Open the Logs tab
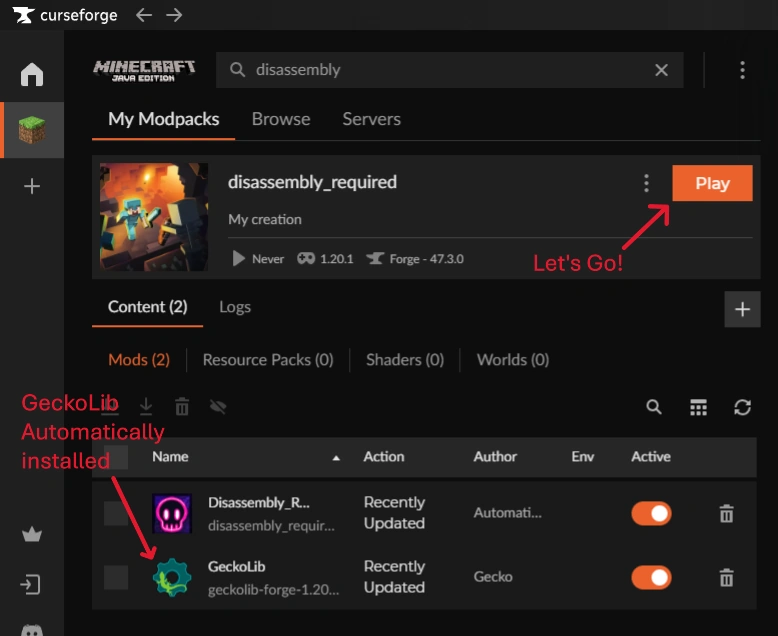Screen dimensions: 778x636 235,307
